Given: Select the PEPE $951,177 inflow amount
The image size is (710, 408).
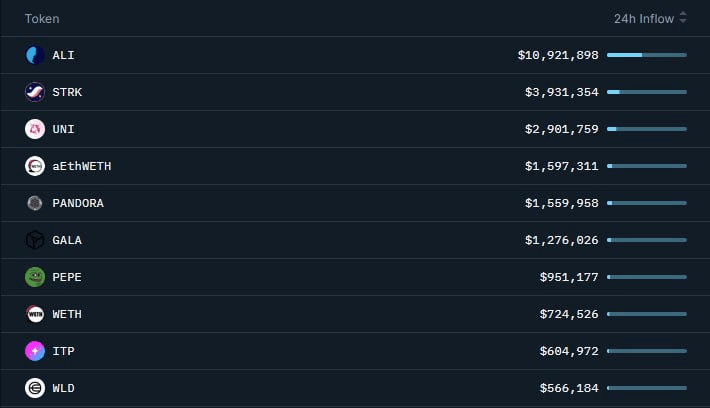Looking at the screenshot, I should (569, 277).
